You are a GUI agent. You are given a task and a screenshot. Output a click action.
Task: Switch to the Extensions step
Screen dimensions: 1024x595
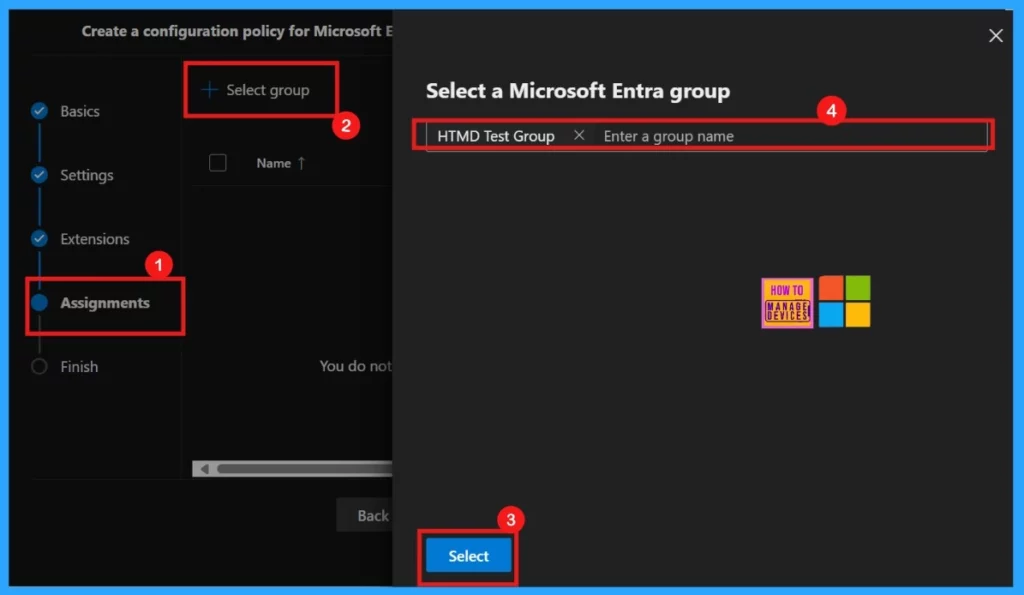click(x=95, y=239)
